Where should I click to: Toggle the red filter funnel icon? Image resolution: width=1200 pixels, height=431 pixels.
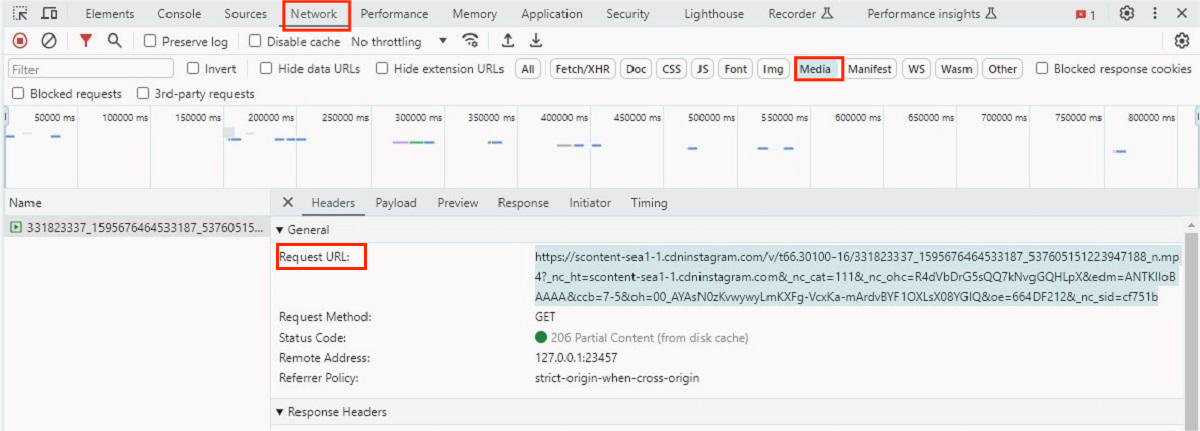[86, 41]
